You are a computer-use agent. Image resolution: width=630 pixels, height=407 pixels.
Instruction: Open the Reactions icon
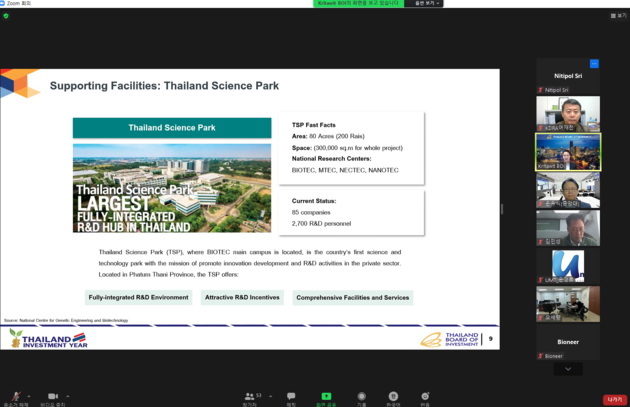(425, 397)
